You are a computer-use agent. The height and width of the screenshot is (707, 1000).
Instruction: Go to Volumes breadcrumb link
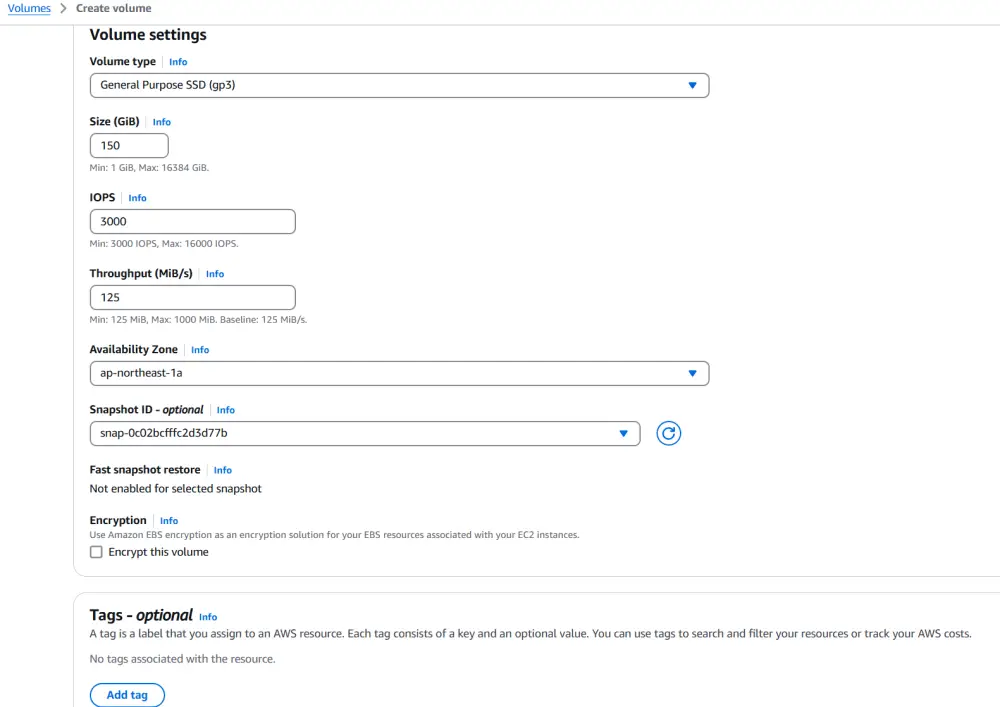(29, 8)
